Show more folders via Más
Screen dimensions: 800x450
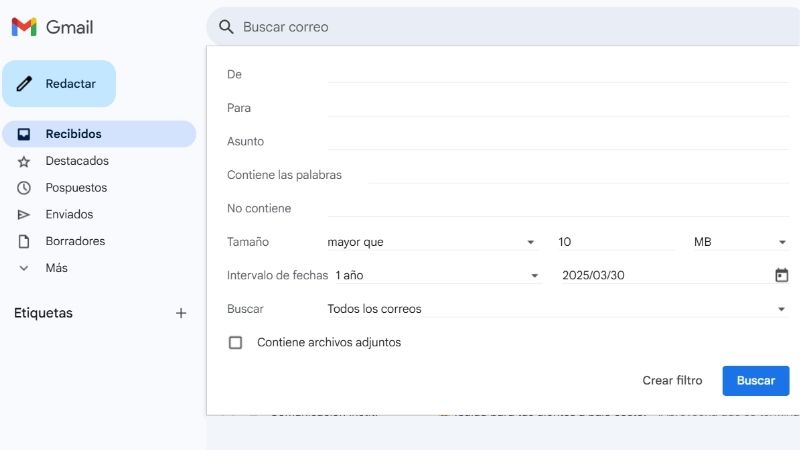point(56,268)
